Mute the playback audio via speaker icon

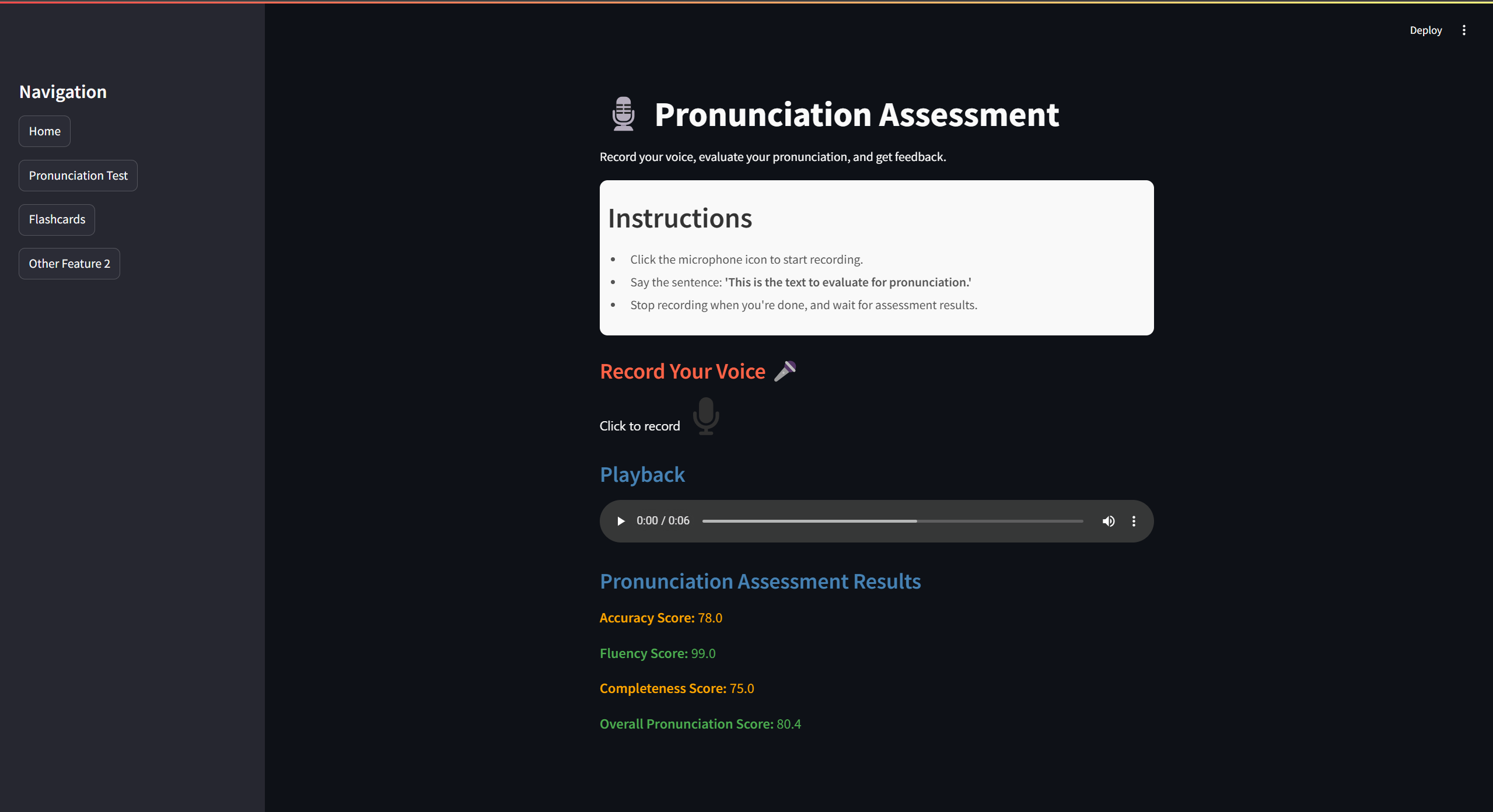pyautogui.click(x=1108, y=520)
